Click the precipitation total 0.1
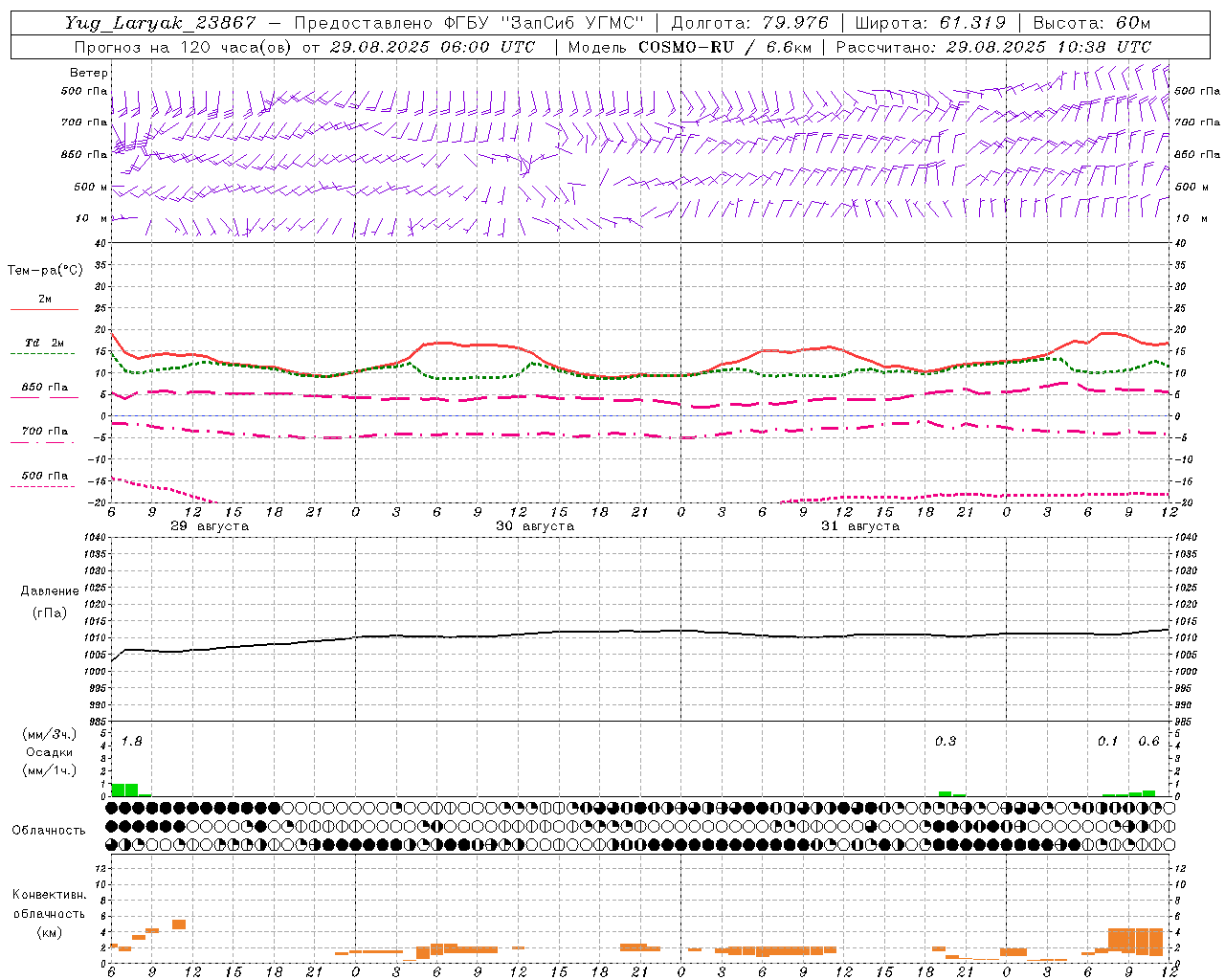The width and height of the screenshot is (1225, 980). [x=1107, y=742]
